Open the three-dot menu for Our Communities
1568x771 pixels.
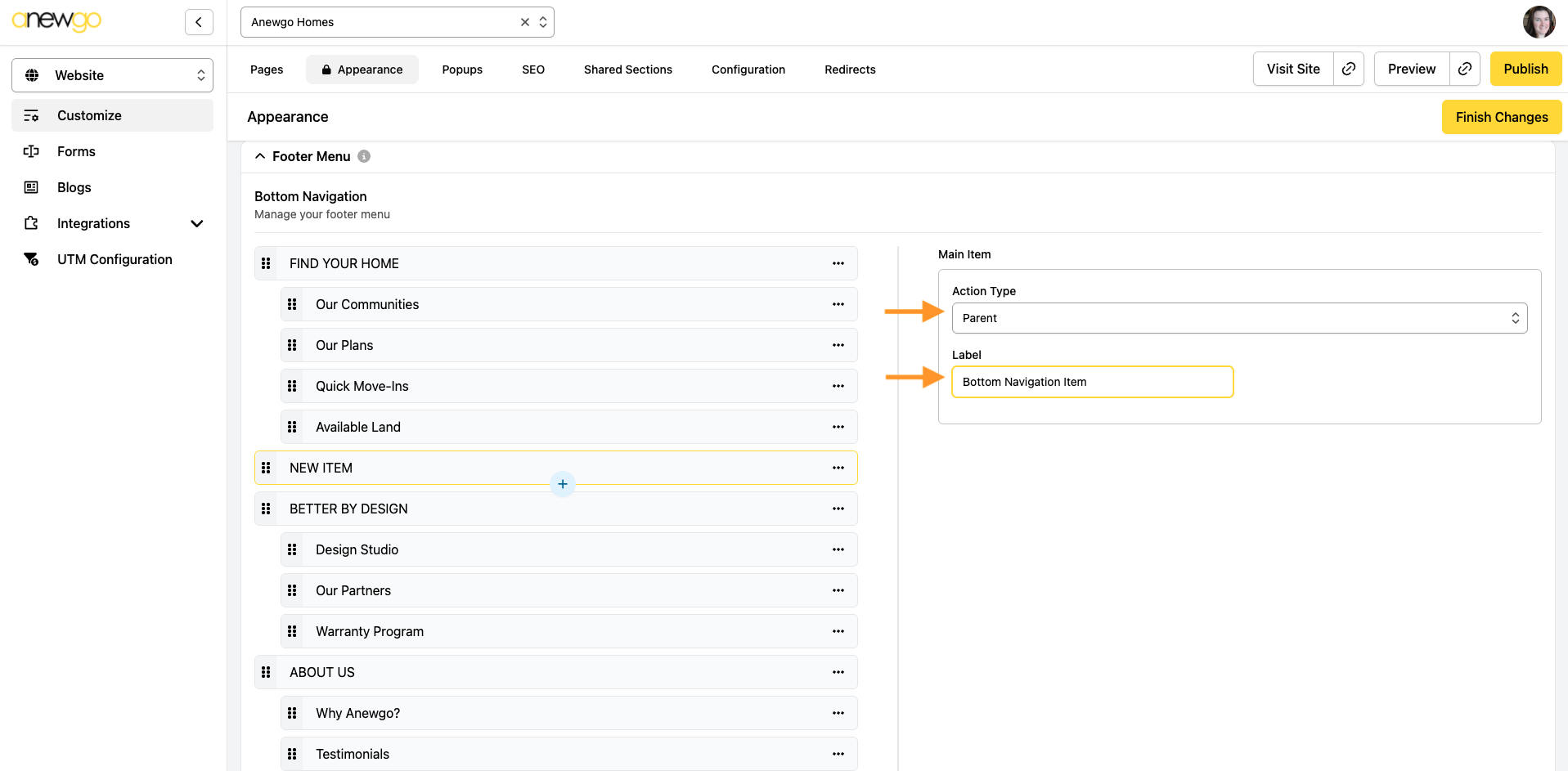click(x=838, y=304)
